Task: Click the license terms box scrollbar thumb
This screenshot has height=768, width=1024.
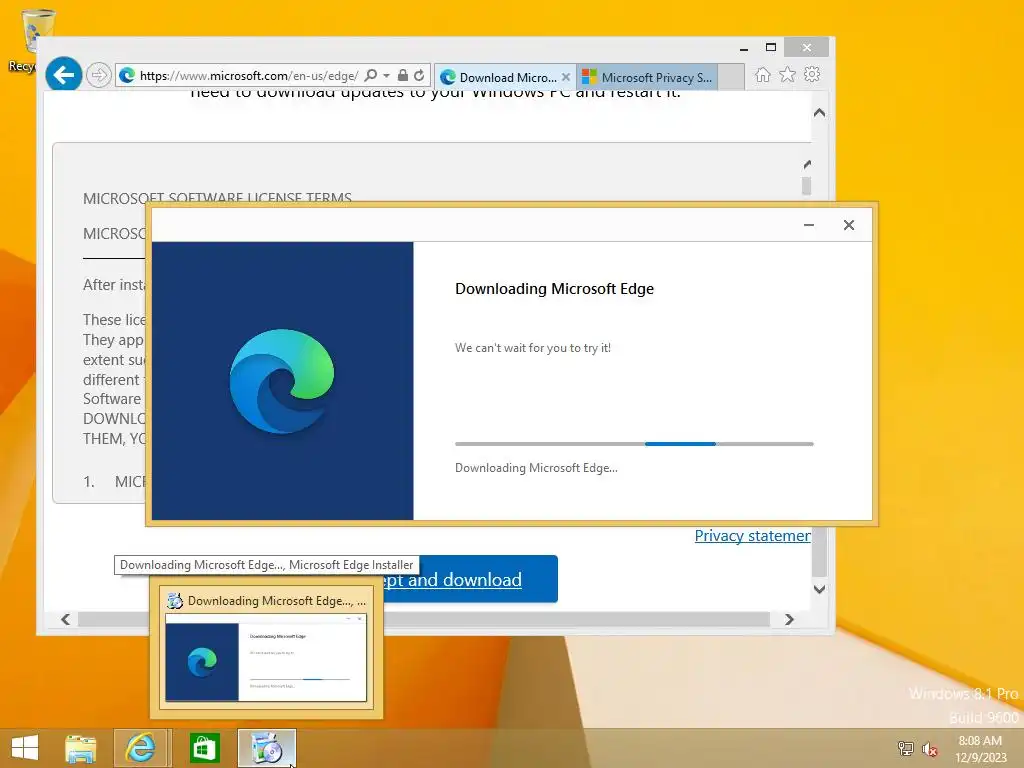Action: [807, 185]
